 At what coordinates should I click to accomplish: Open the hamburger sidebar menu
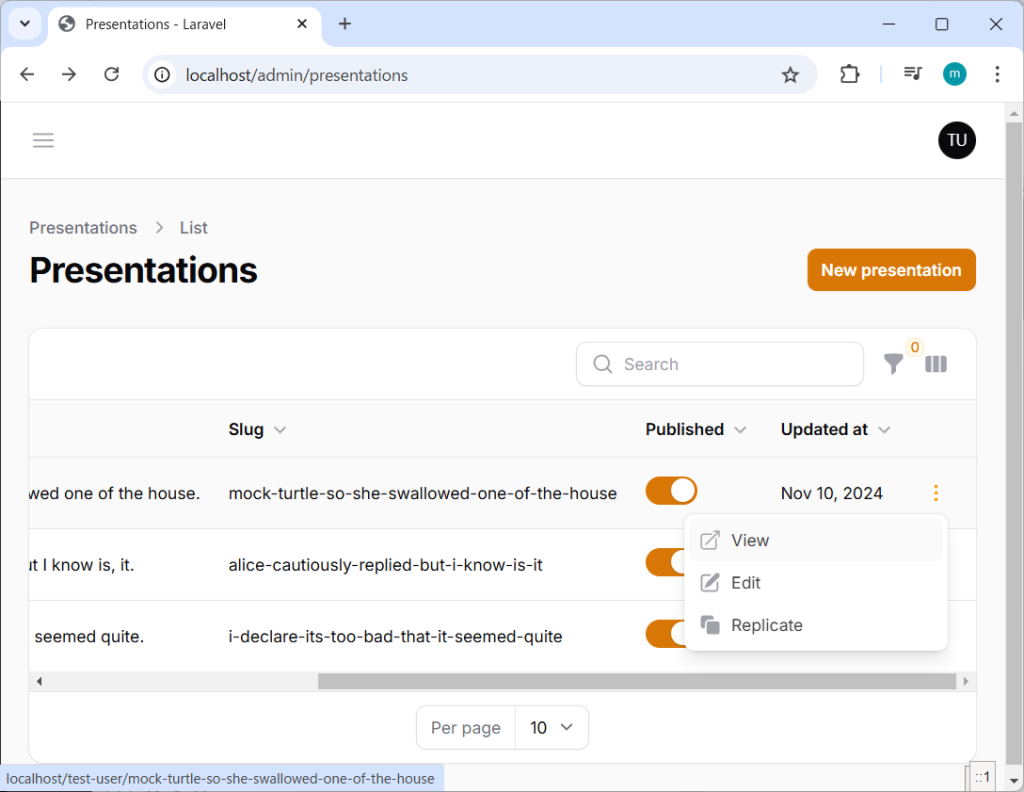pyautogui.click(x=43, y=141)
